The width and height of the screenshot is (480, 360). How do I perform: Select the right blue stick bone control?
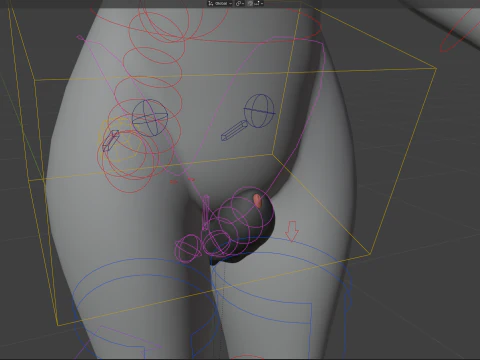[x=234, y=130]
